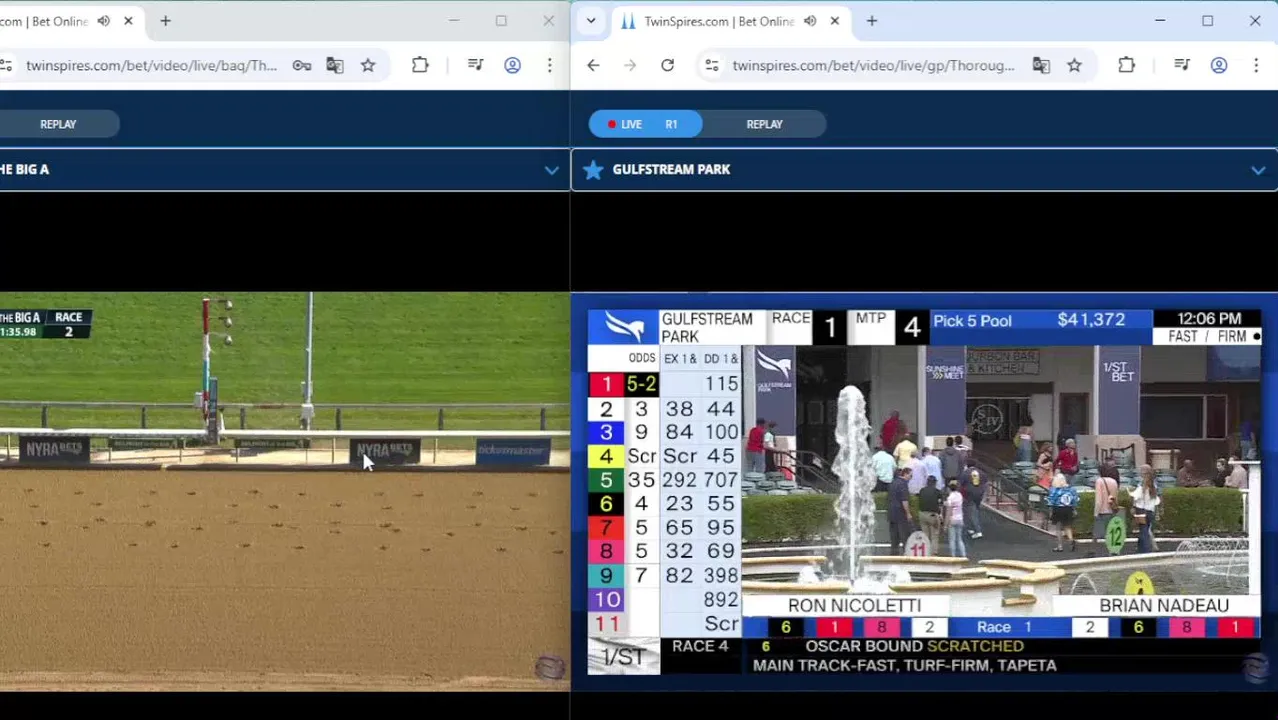Click translate icon in left window address bar

coord(335,66)
